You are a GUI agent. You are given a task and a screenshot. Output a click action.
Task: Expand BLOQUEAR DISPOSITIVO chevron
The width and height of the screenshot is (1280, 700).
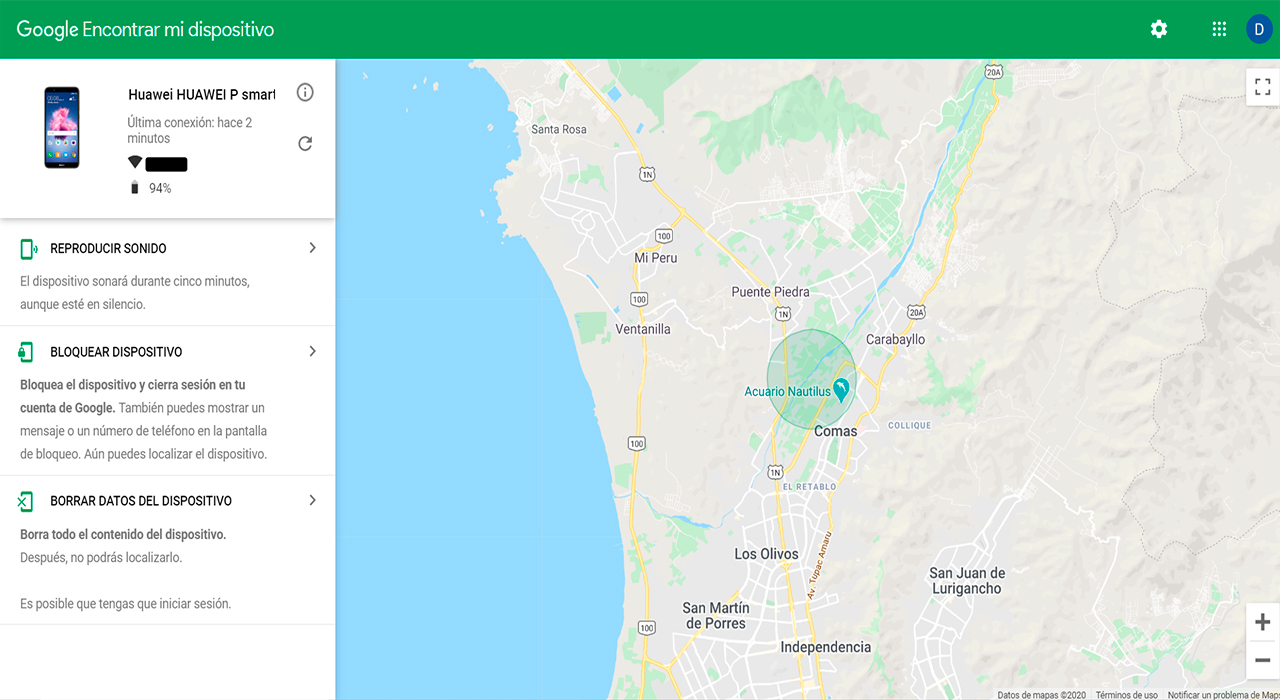[312, 352]
